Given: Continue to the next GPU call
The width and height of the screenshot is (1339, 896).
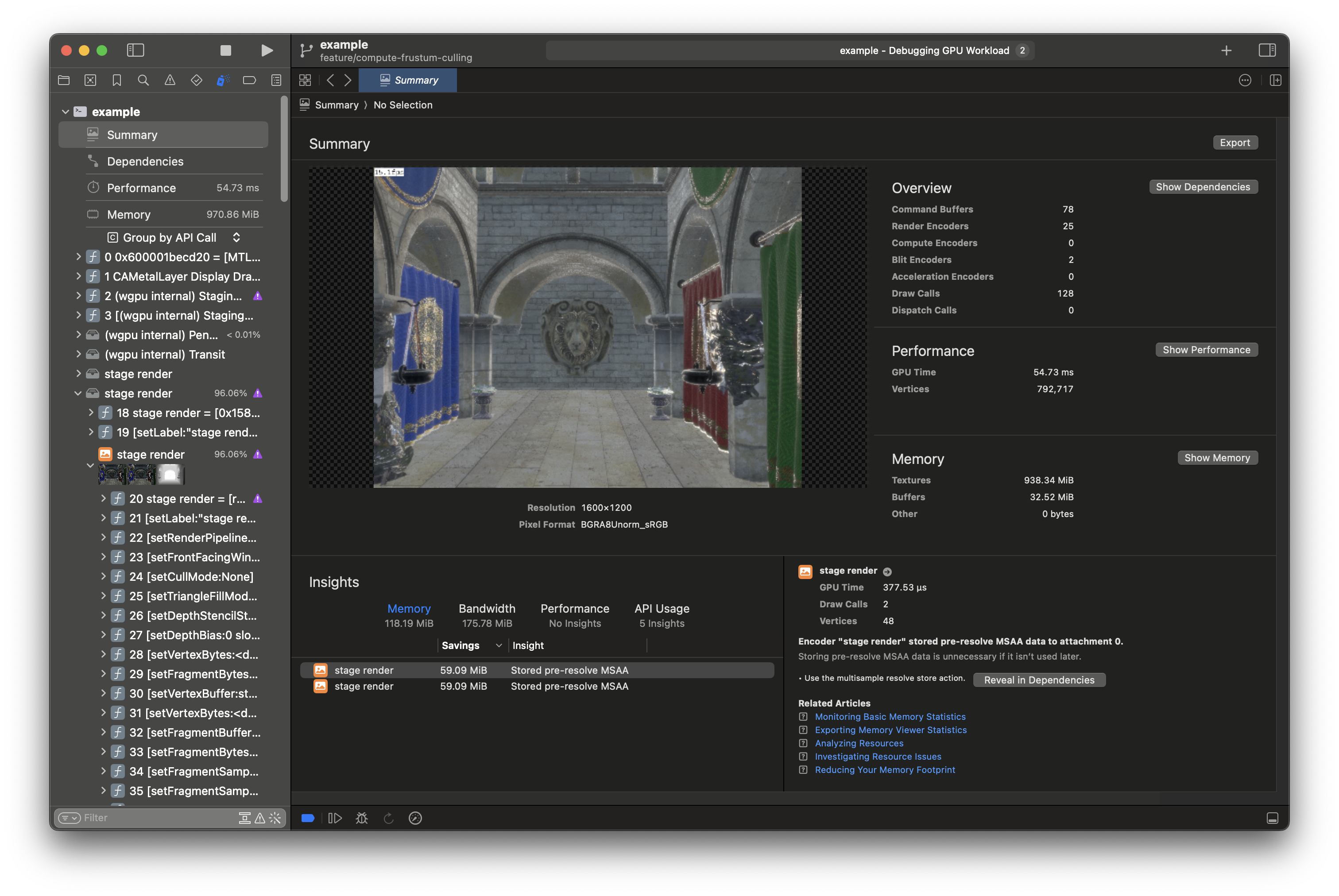Looking at the screenshot, I should pyautogui.click(x=335, y=818).
